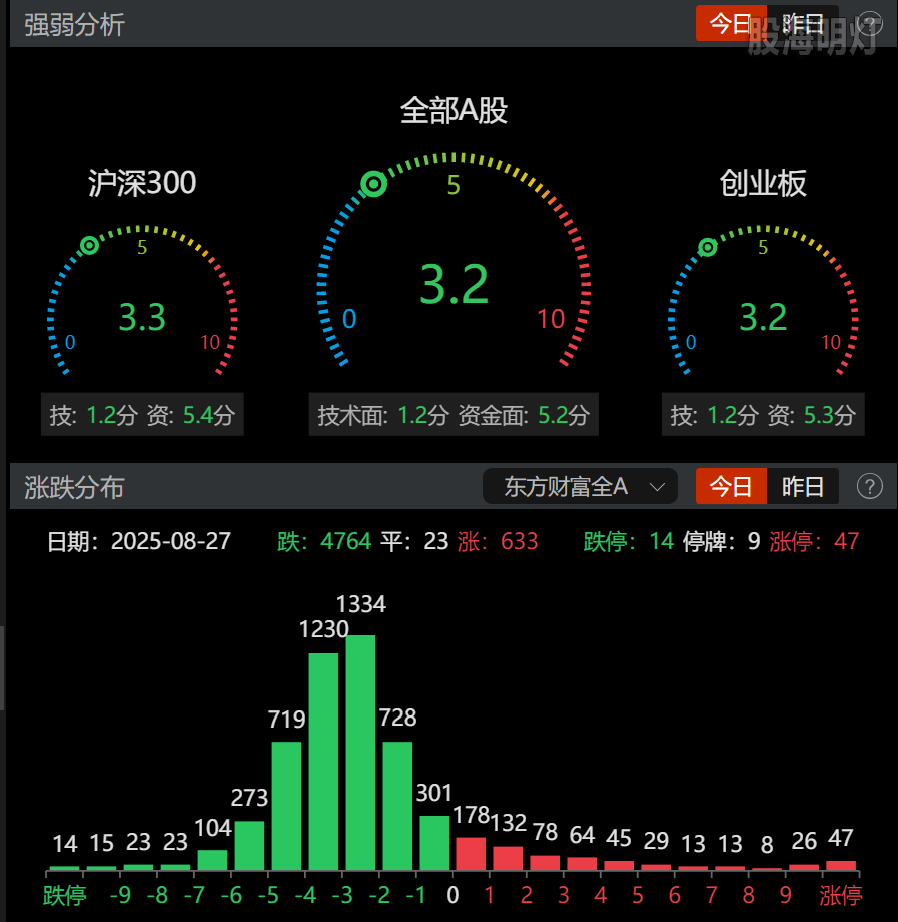The image size is (898, 922).
Task: Click 沪深300 技: 1.2分 资: 5.4分 box
Action: (x=142, y=415)
